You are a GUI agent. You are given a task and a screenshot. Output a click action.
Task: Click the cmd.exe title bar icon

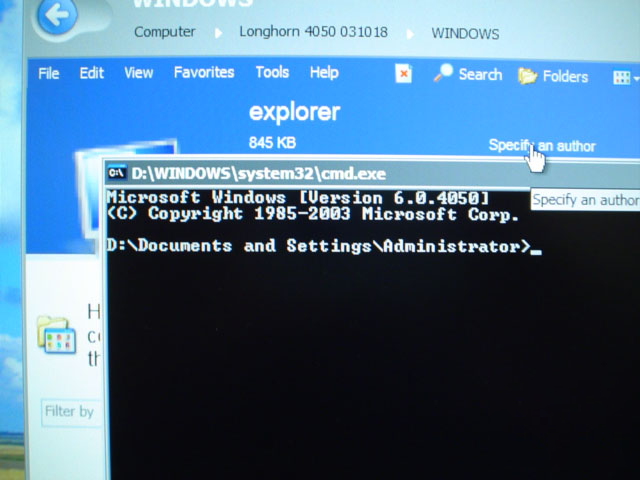tap(117, 173)
